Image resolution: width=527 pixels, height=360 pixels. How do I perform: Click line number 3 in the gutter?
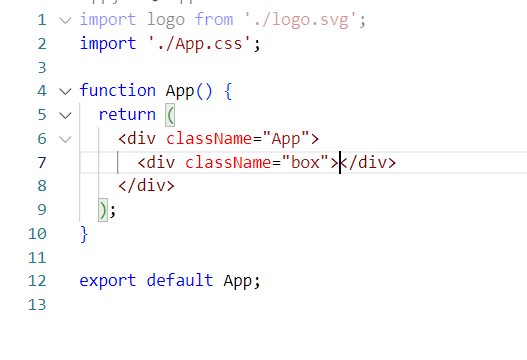click(42, 68)
